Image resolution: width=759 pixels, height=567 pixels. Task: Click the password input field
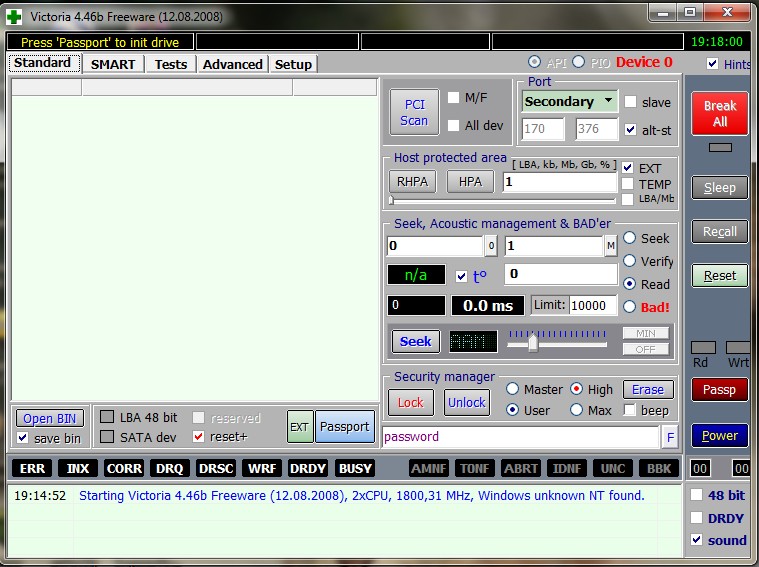520,437
